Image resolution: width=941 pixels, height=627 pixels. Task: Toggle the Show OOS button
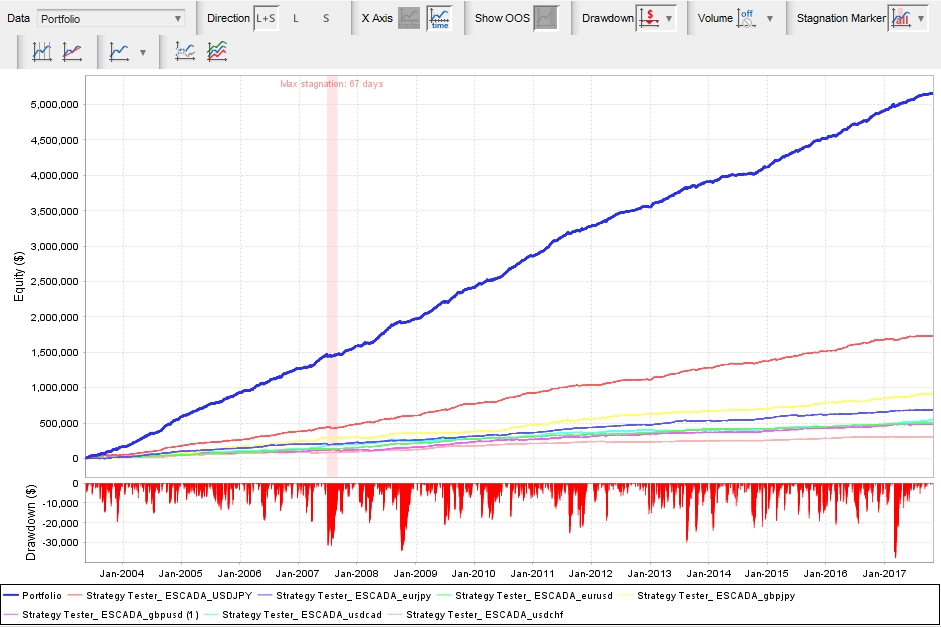click(545, 18)
